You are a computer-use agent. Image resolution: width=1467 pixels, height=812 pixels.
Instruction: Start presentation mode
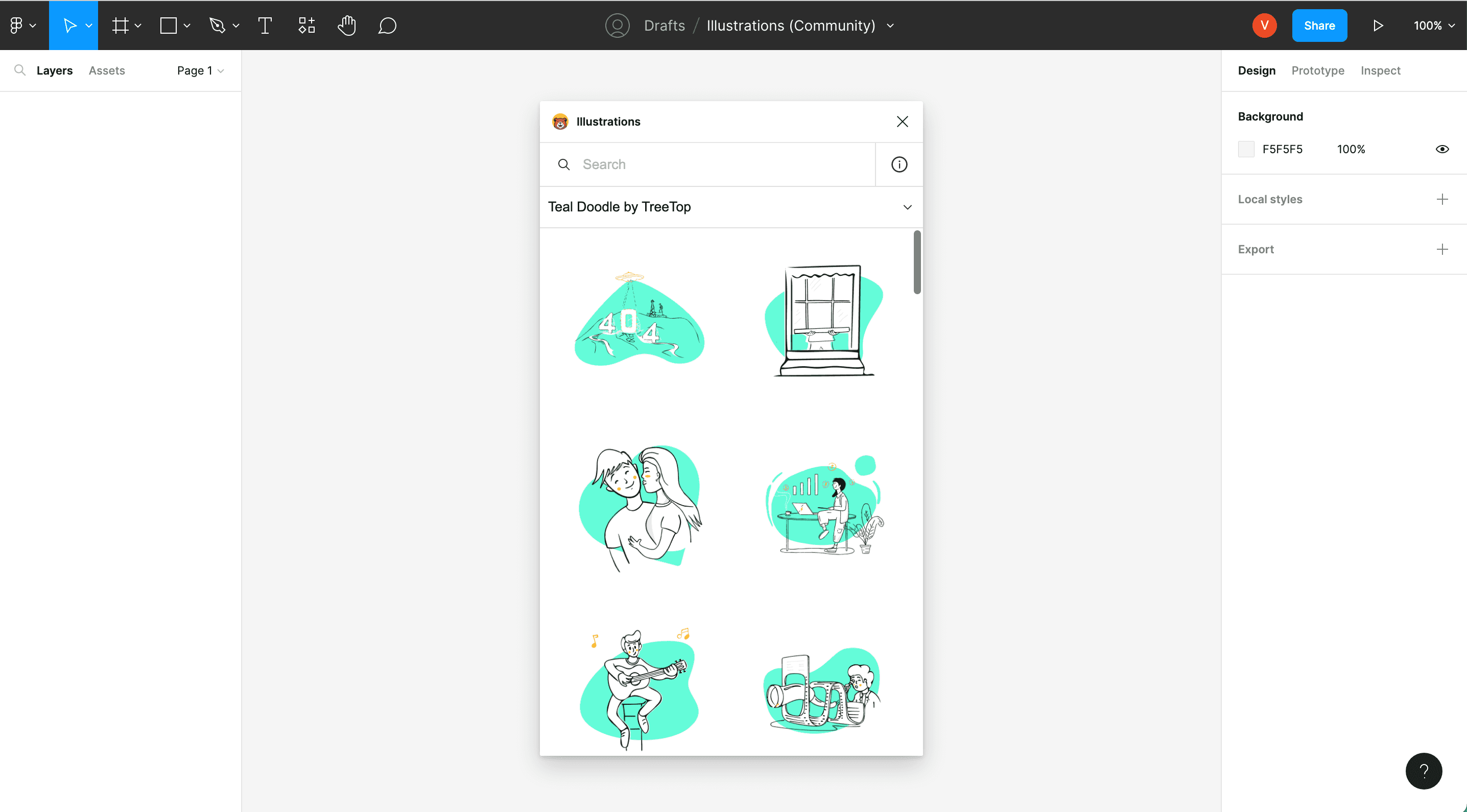pyautogui.click(x=1378, y=25)
